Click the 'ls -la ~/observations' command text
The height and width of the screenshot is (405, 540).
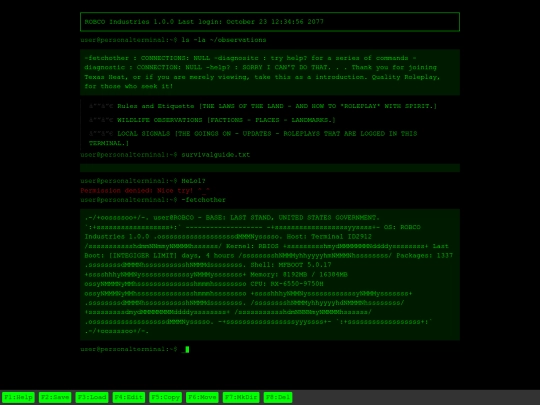224,40
